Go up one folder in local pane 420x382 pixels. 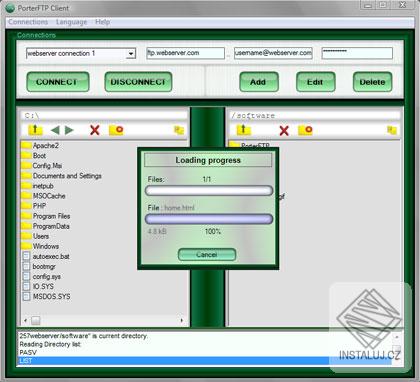35,130
